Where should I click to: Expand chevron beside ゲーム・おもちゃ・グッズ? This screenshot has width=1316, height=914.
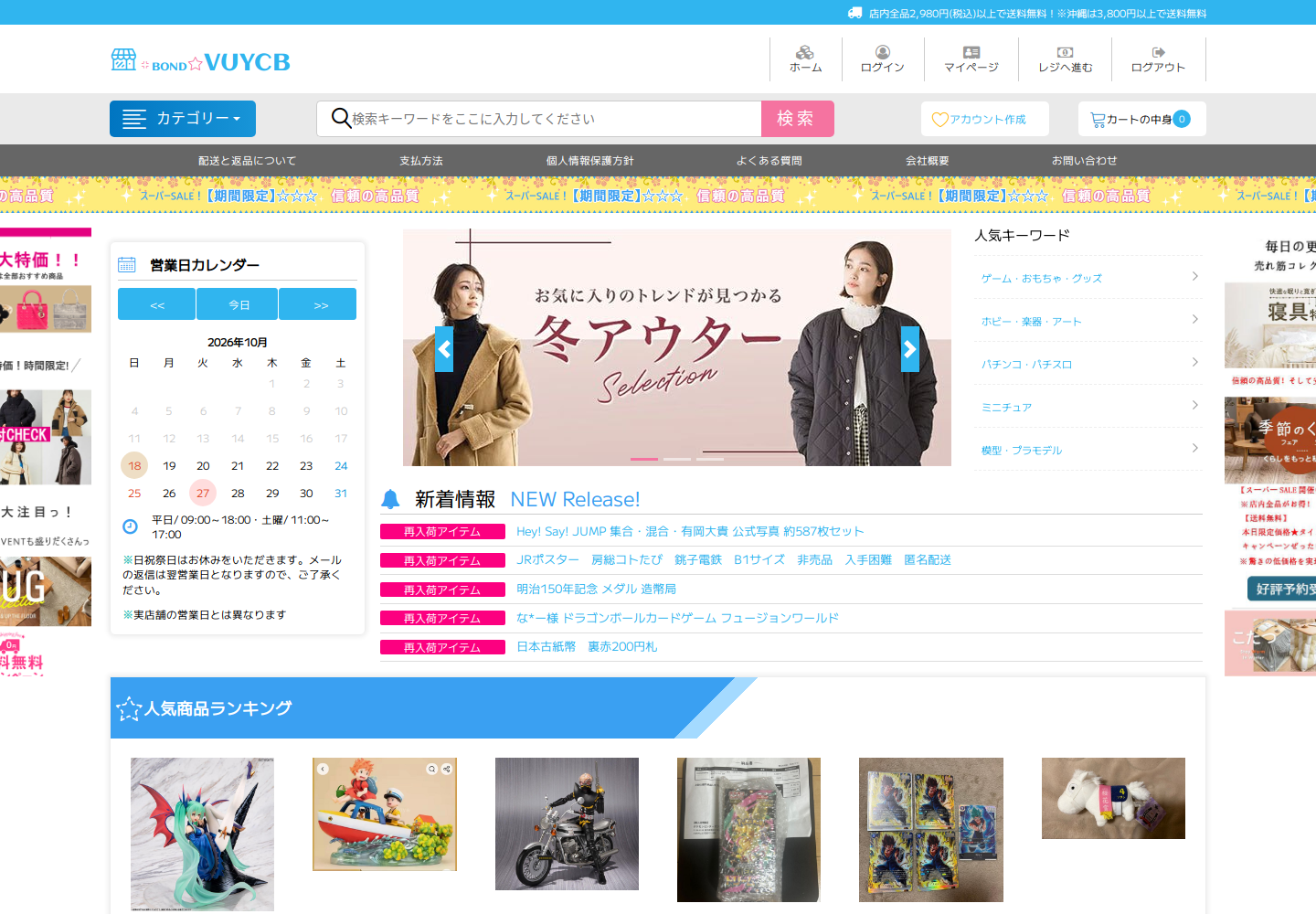pyautogui.click(x=1194, y=276)
